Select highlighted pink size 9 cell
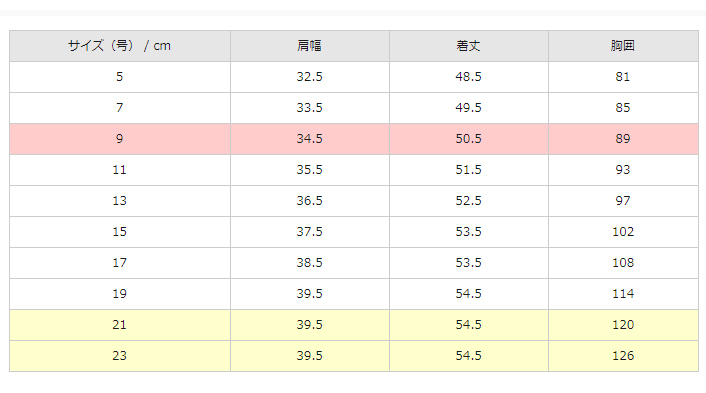This screenshot has height=393, width=706. (x=120, y=139)
